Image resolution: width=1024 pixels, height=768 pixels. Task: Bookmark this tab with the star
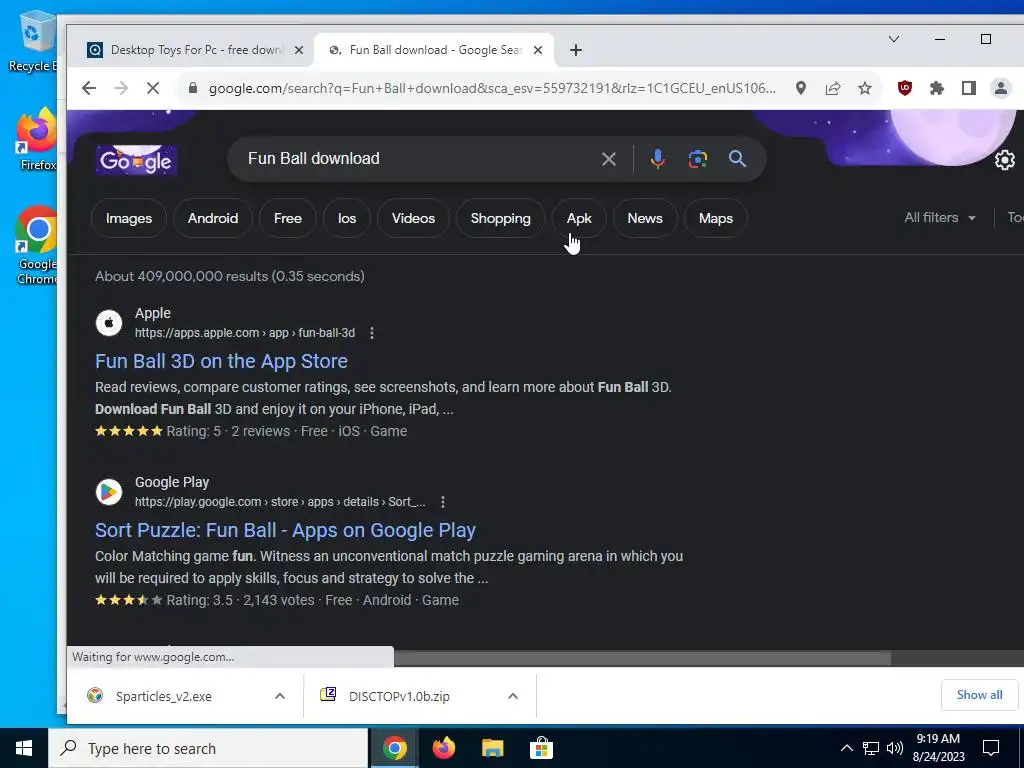[x=865, y=88]
